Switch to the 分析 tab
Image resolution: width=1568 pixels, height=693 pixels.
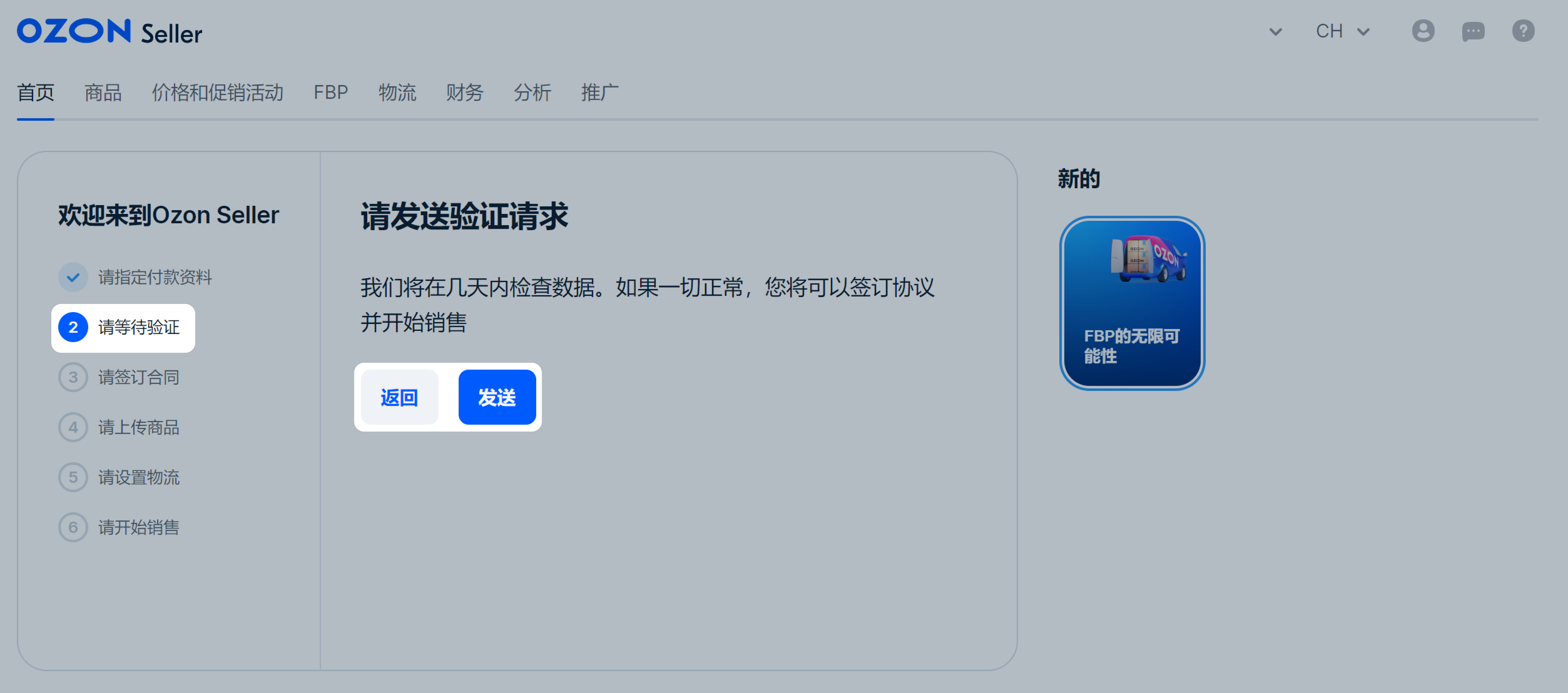pos(532,93)
